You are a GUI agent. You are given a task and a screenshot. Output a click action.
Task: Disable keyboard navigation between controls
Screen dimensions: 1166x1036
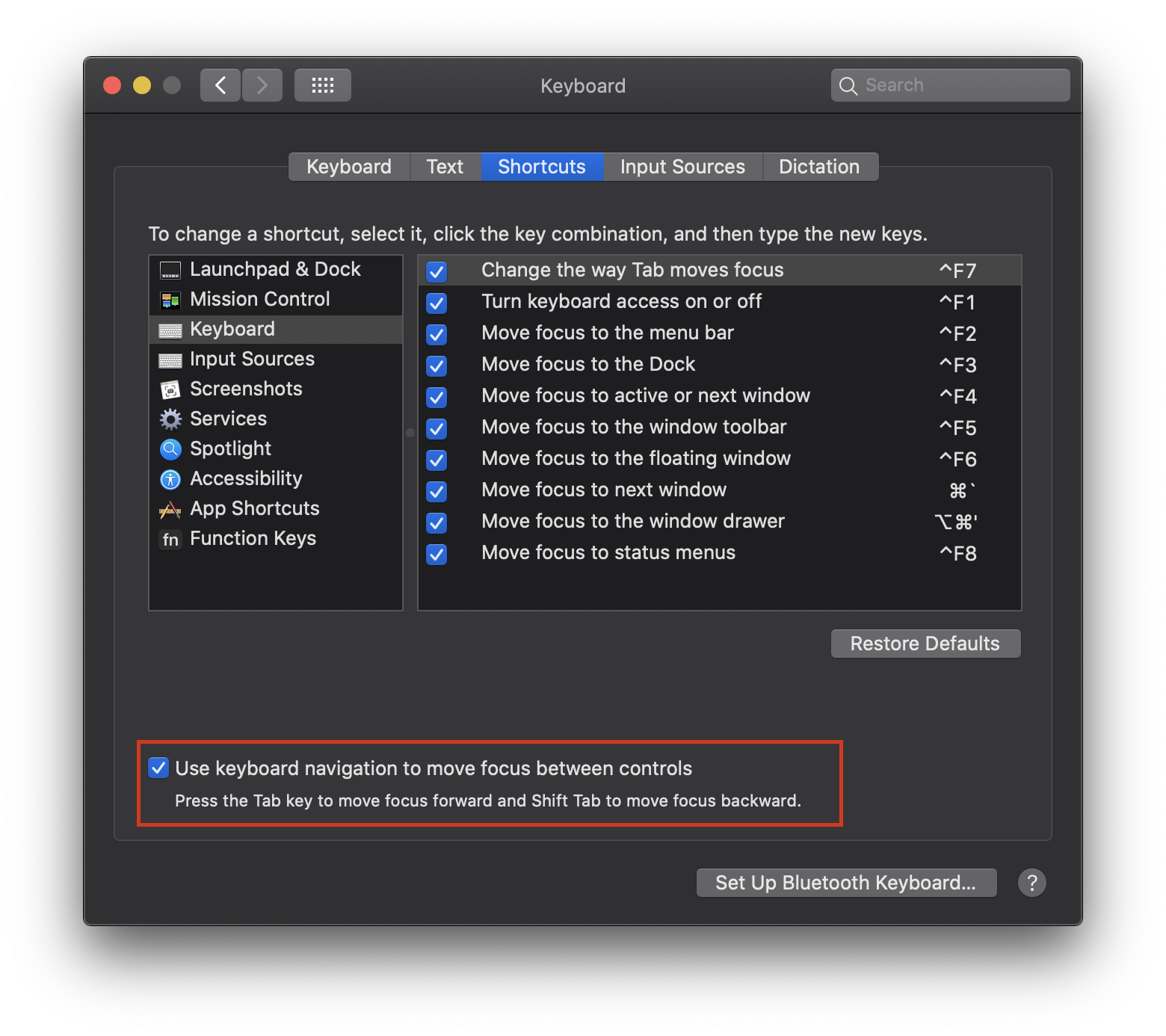pyautogui.click(x=158, y=768)
